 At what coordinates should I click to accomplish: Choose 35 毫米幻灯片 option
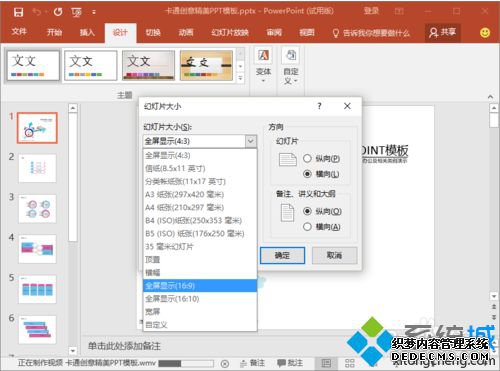pyautogui.click(x=200, y=247)
